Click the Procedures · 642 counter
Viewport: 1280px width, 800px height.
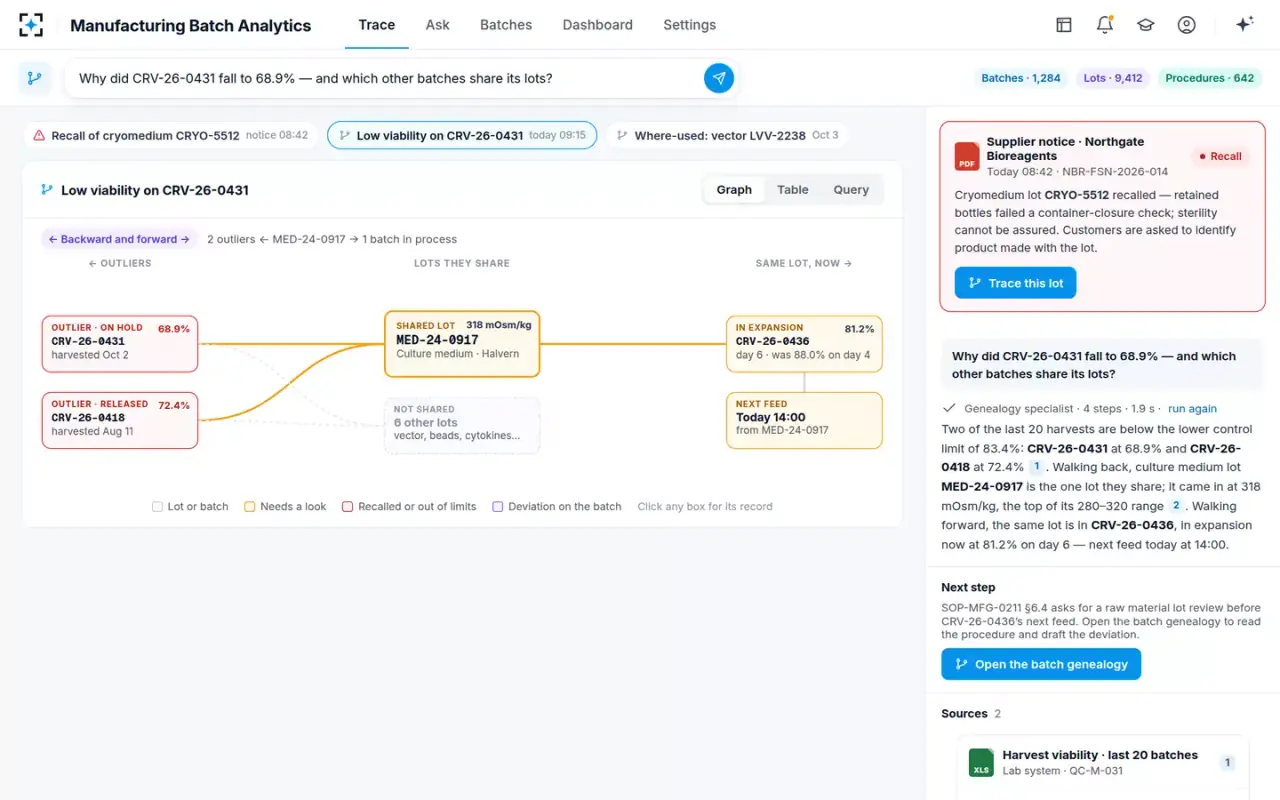tap(1209, 78)
